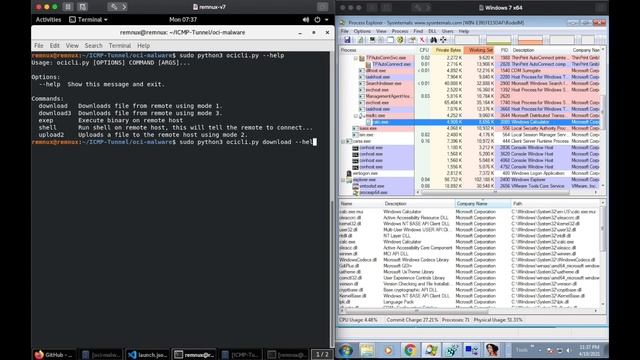
Task: Open the Terminal window's Search menu
Action: (x=93, y=45)
